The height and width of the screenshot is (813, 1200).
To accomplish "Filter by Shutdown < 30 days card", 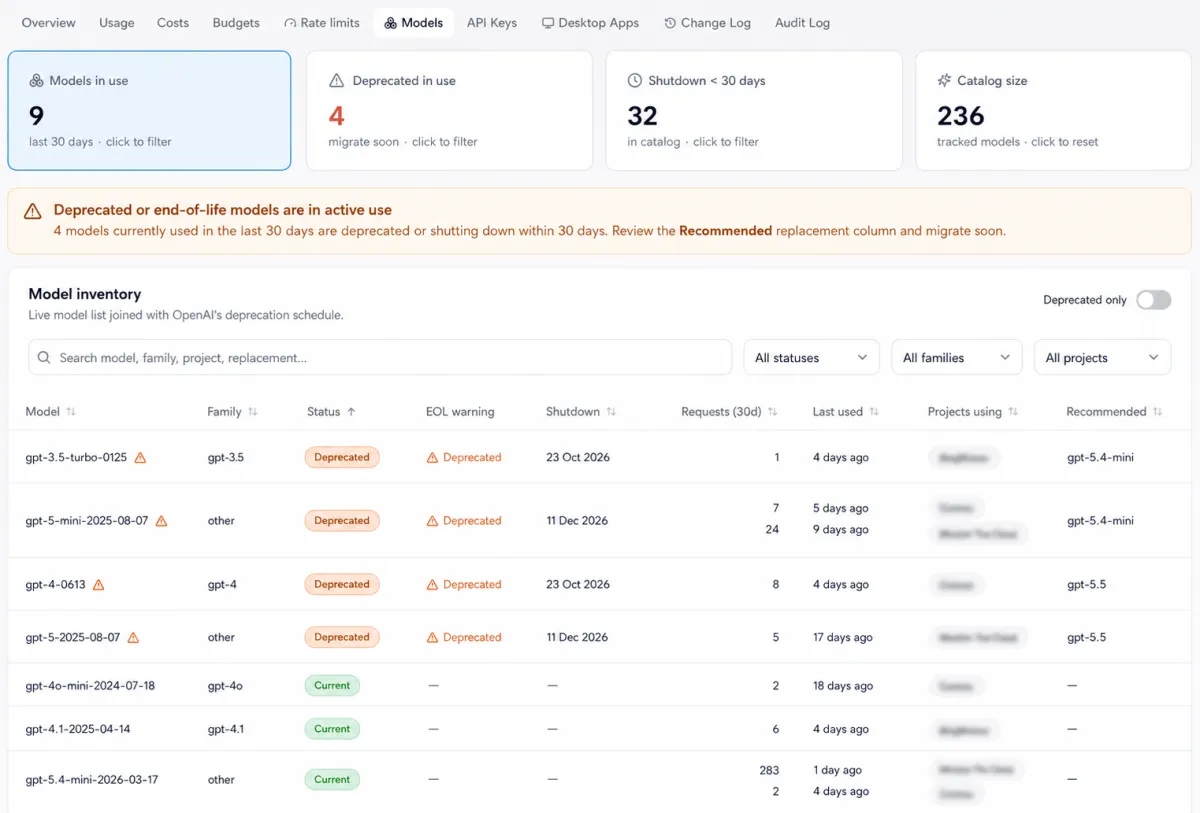I will click(754, 111).
